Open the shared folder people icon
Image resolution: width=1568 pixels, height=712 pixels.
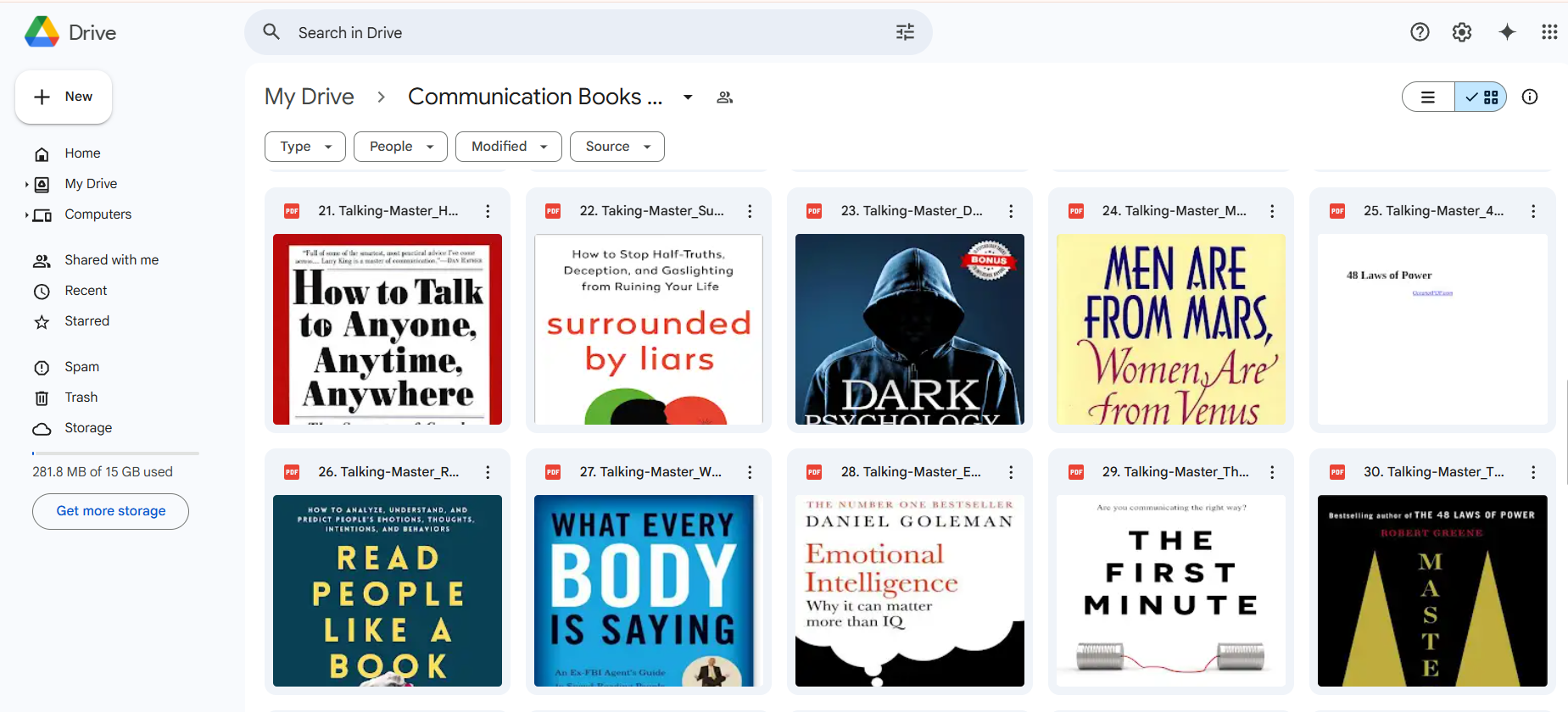[724, 97]
